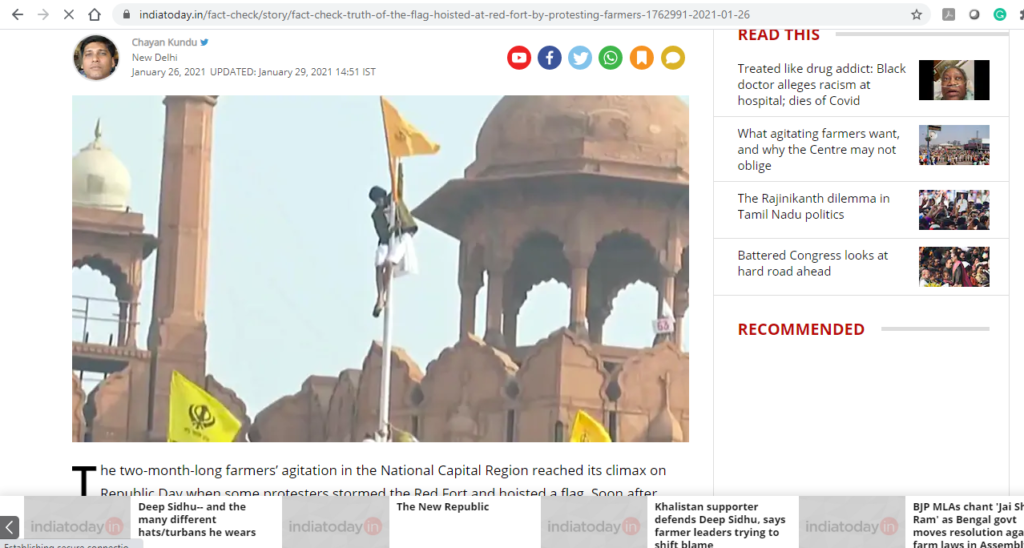Open 'BJP MLAs chant Jai Shri Ram' story
This screenshot has width=1024, height=548.
tap(968, 524)
